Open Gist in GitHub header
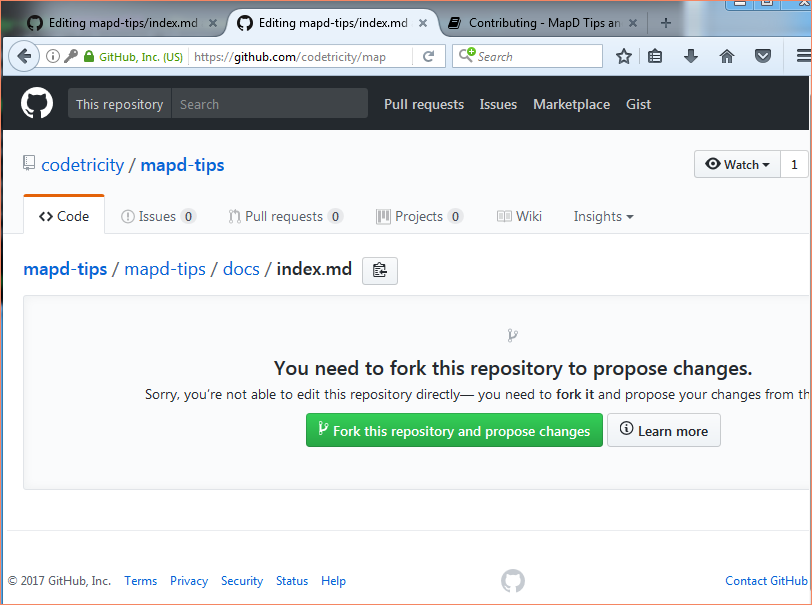812x605 pixels. 638,104
